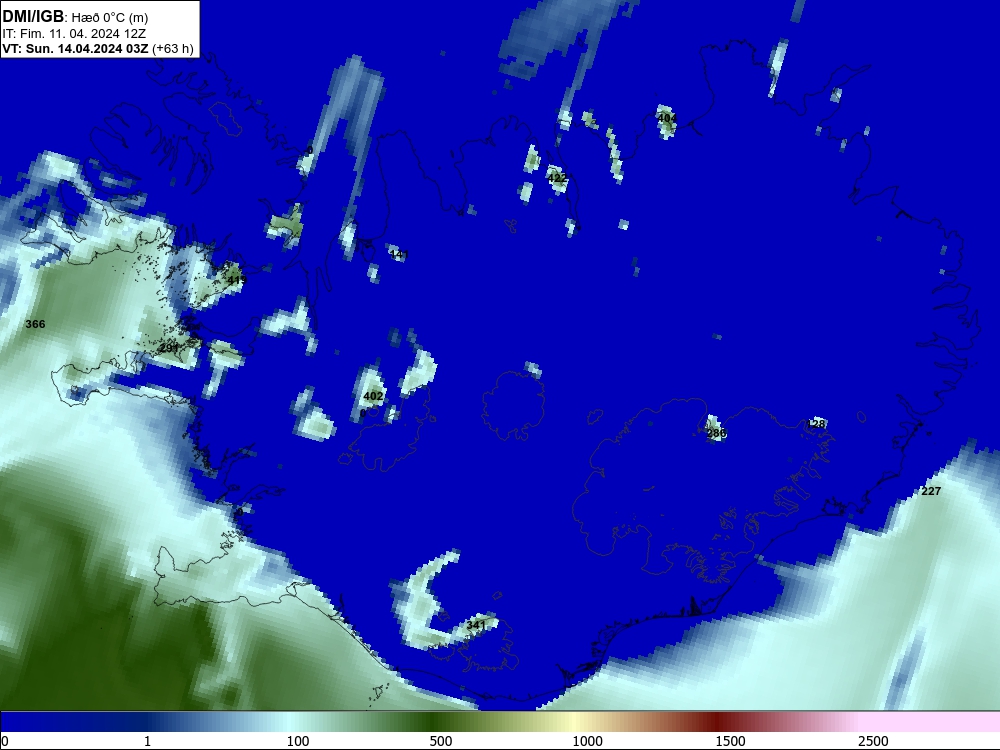Click the value label 291 on the map
Image resolution: width=1000 pixels, height=750 pixels.
click(169, 348)
